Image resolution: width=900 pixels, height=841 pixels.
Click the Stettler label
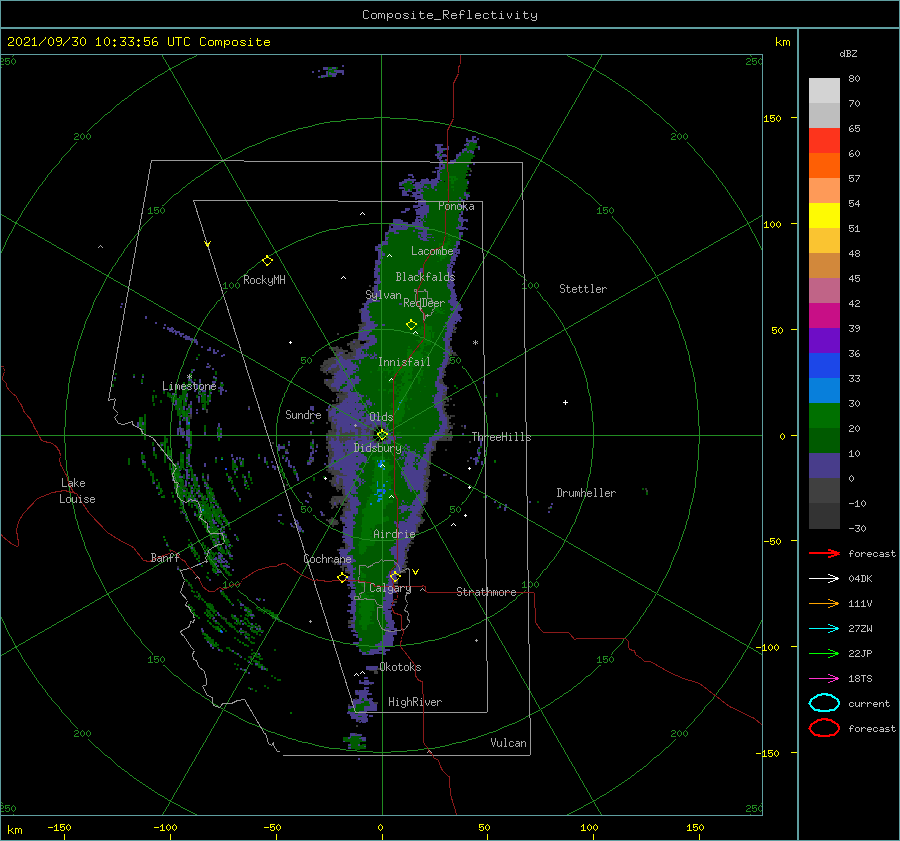coord(583,289)
